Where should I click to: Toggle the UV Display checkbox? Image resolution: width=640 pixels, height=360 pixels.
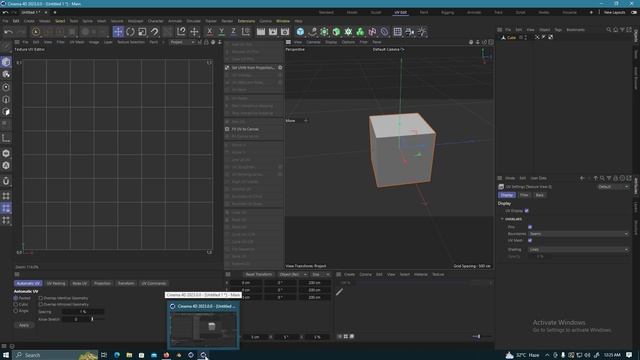(527, 211)
